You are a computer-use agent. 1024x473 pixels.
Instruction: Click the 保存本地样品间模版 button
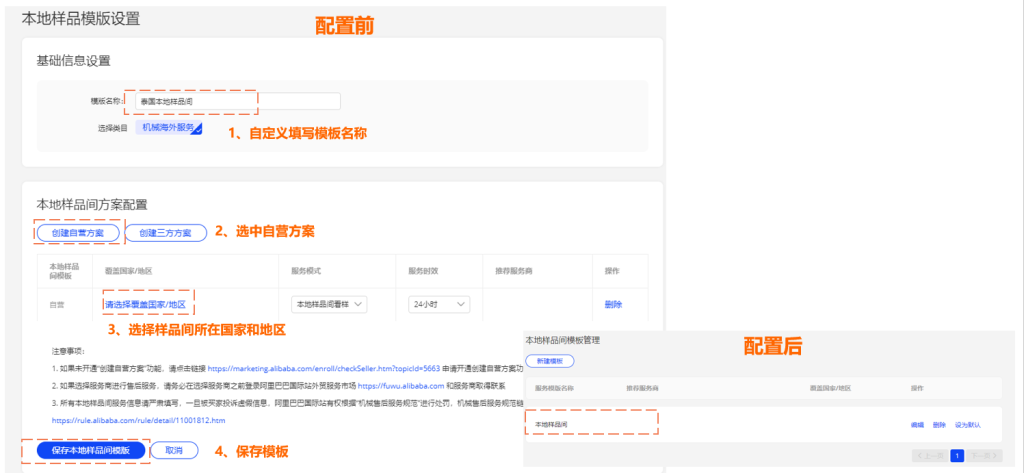[x=90, y=451]
